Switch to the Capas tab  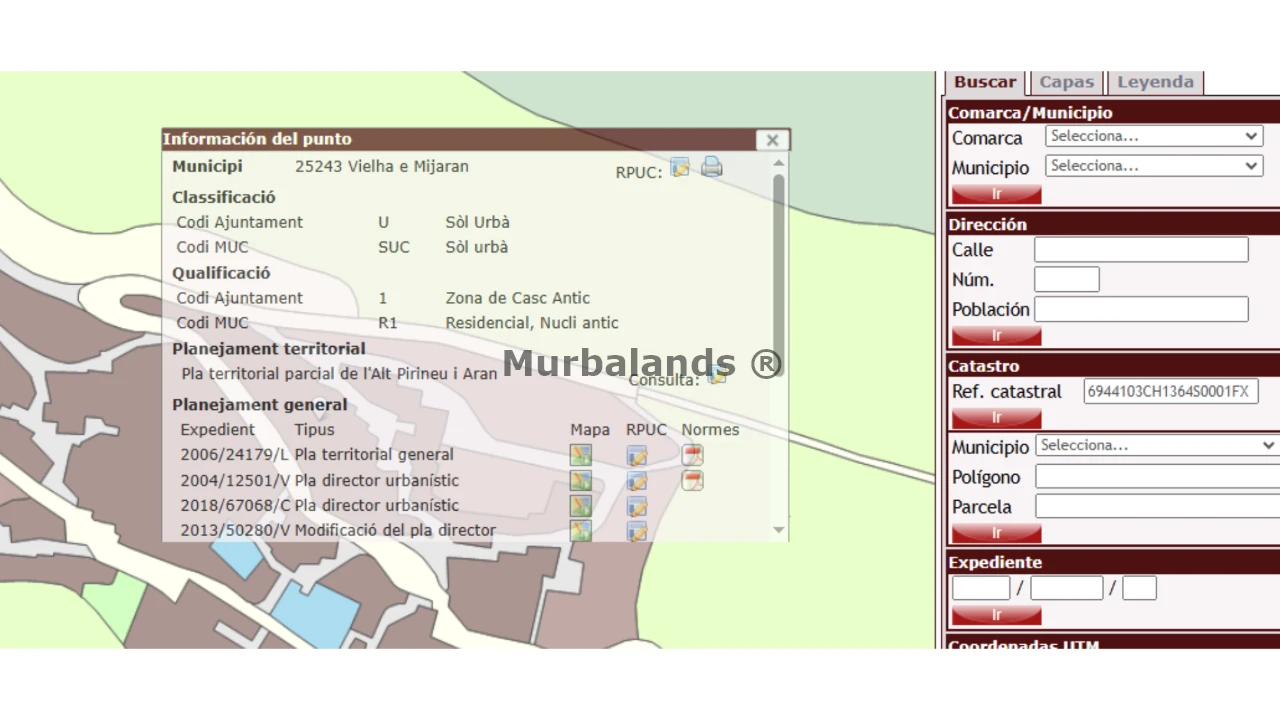[x=1067, y=82]
